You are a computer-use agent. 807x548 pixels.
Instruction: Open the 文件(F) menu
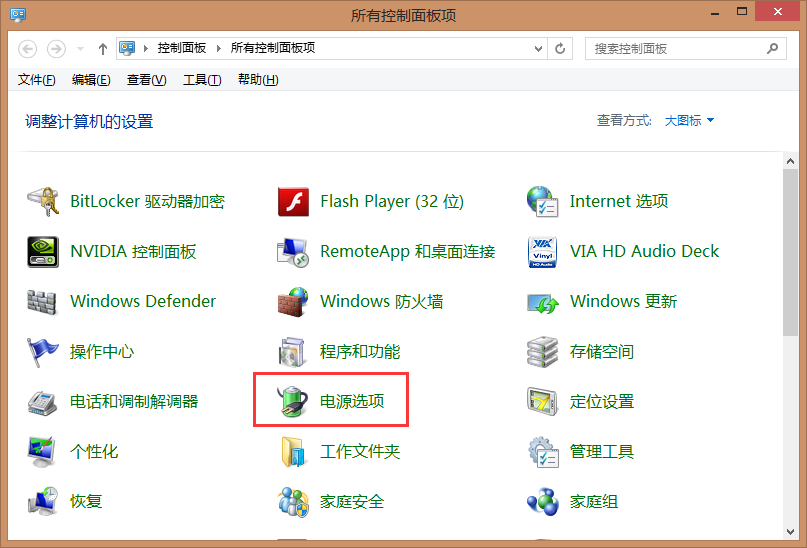click(36, 80)
